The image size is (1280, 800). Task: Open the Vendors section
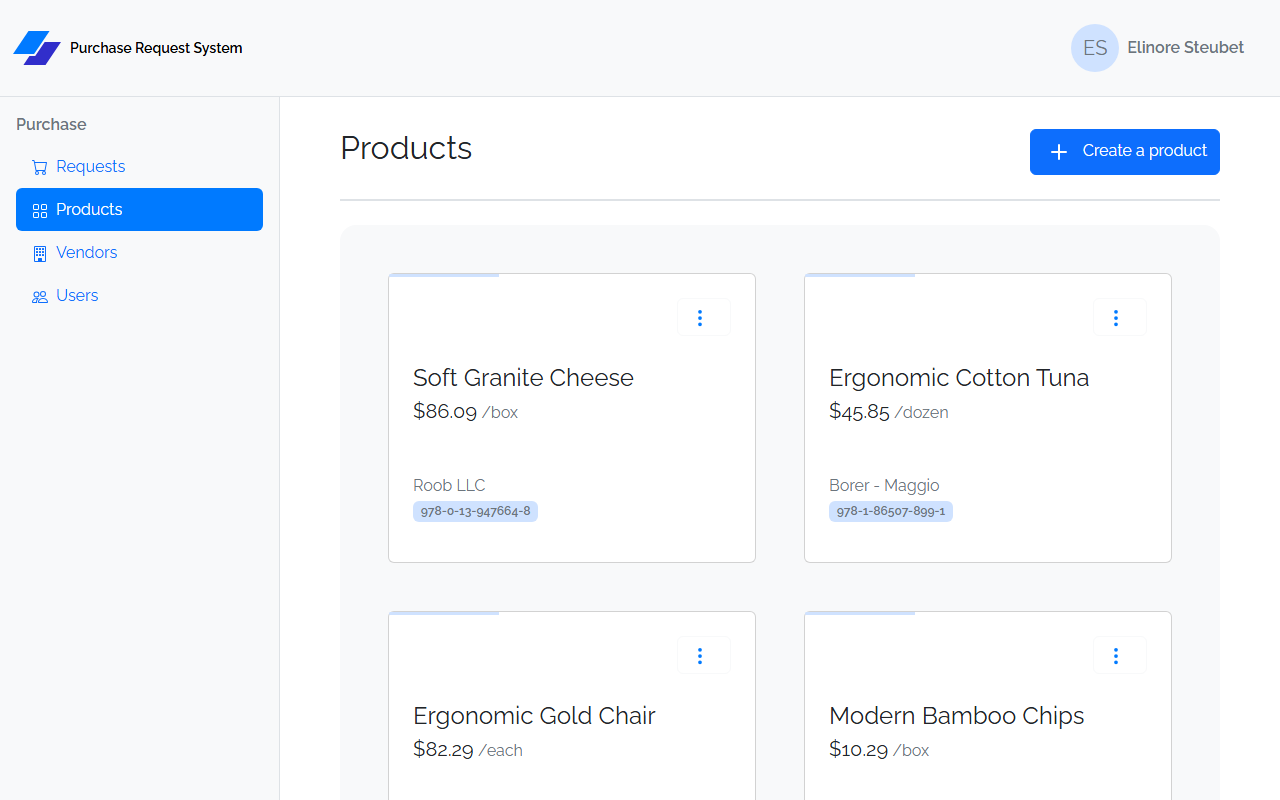[x=139, y=253]
